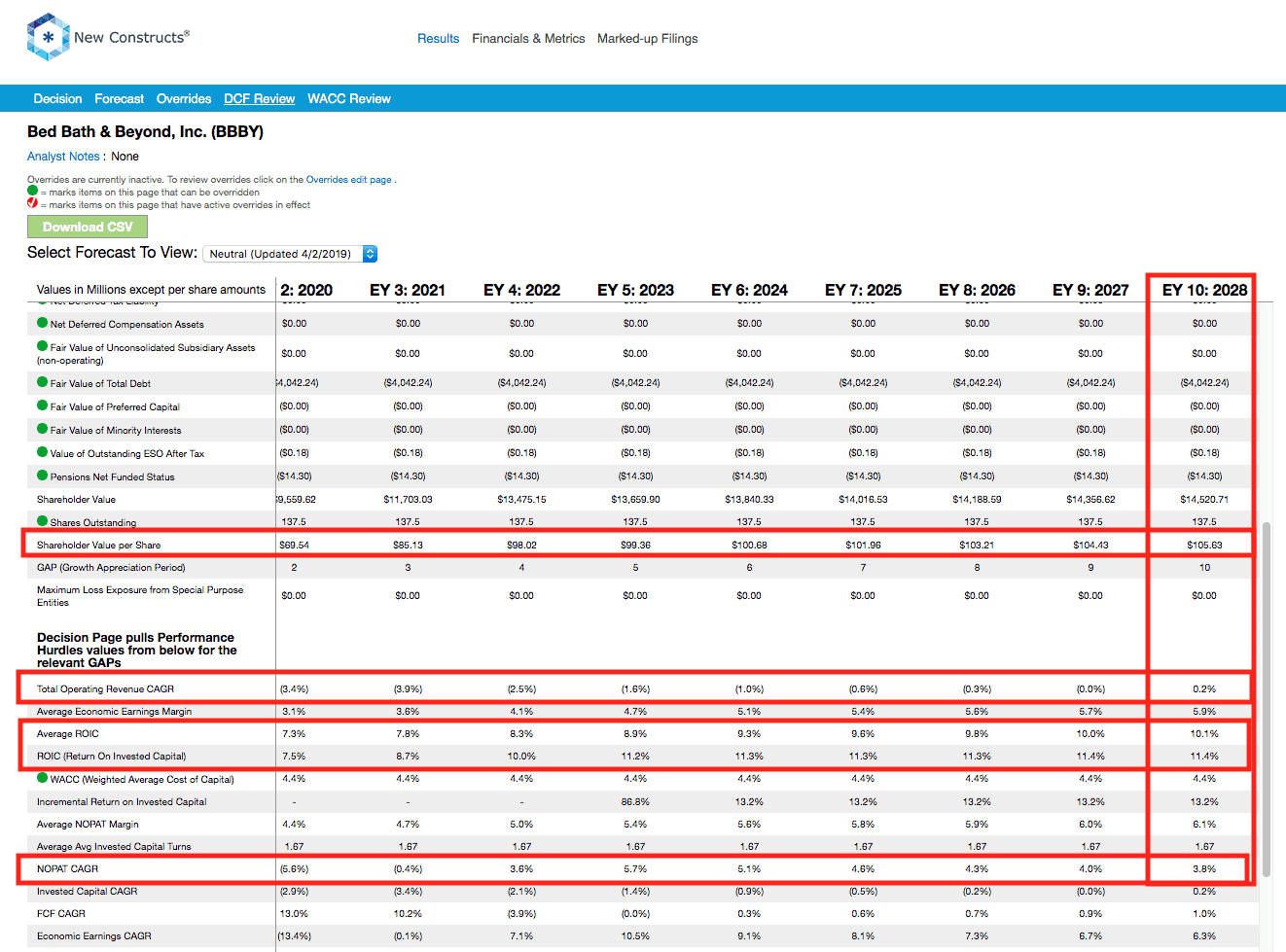
Task: Open the Select Forecast To View dropdown
Action: click(290, 254)
